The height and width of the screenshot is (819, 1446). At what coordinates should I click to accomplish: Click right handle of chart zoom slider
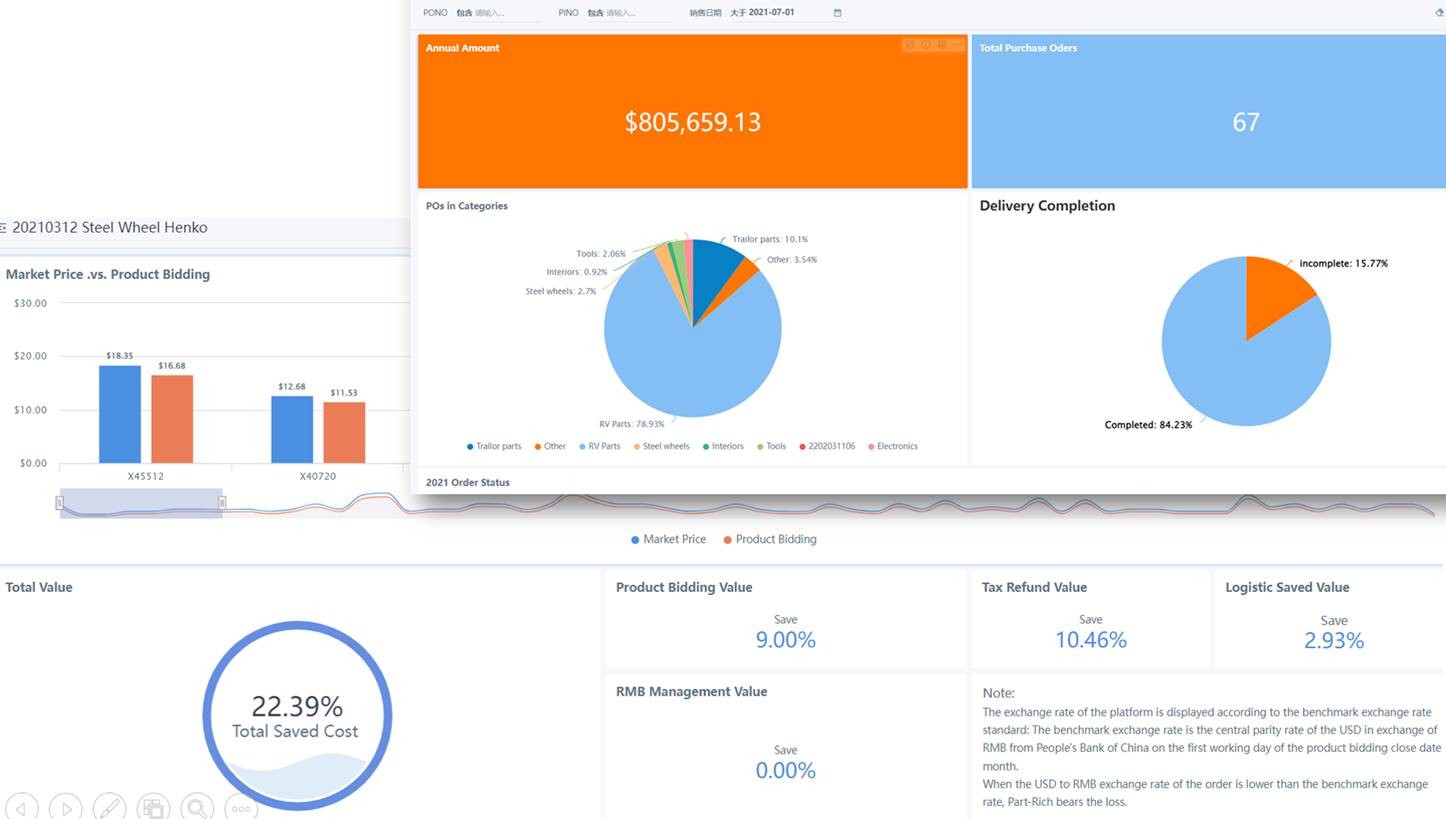222,503
